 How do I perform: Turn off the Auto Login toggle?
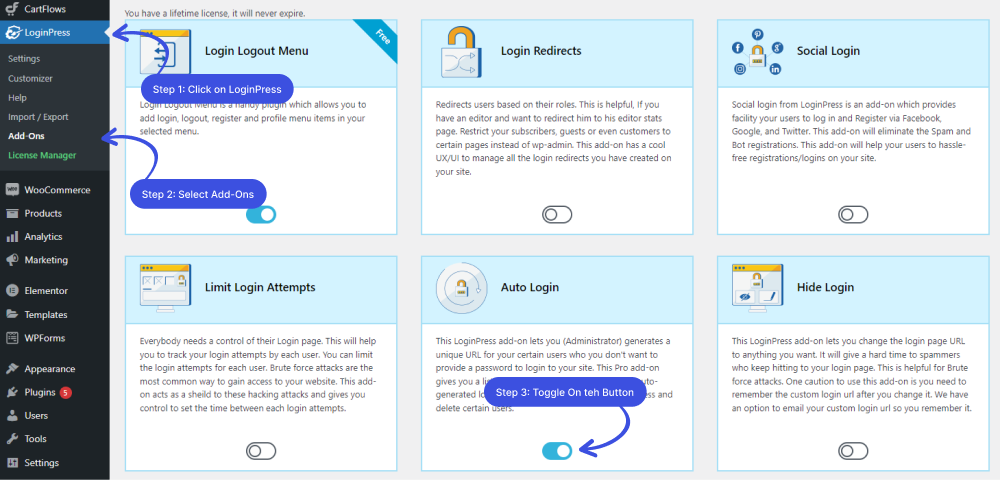point(557,451)
